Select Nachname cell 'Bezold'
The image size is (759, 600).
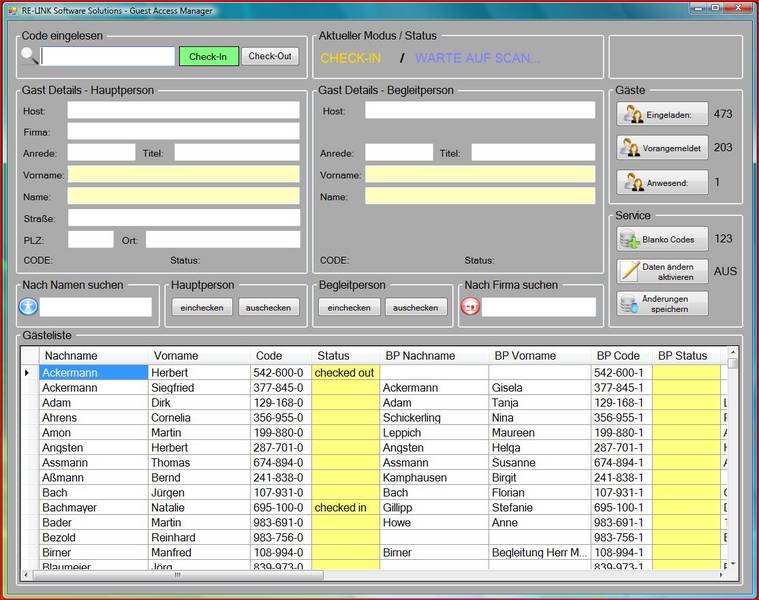[x=94, y=538]
